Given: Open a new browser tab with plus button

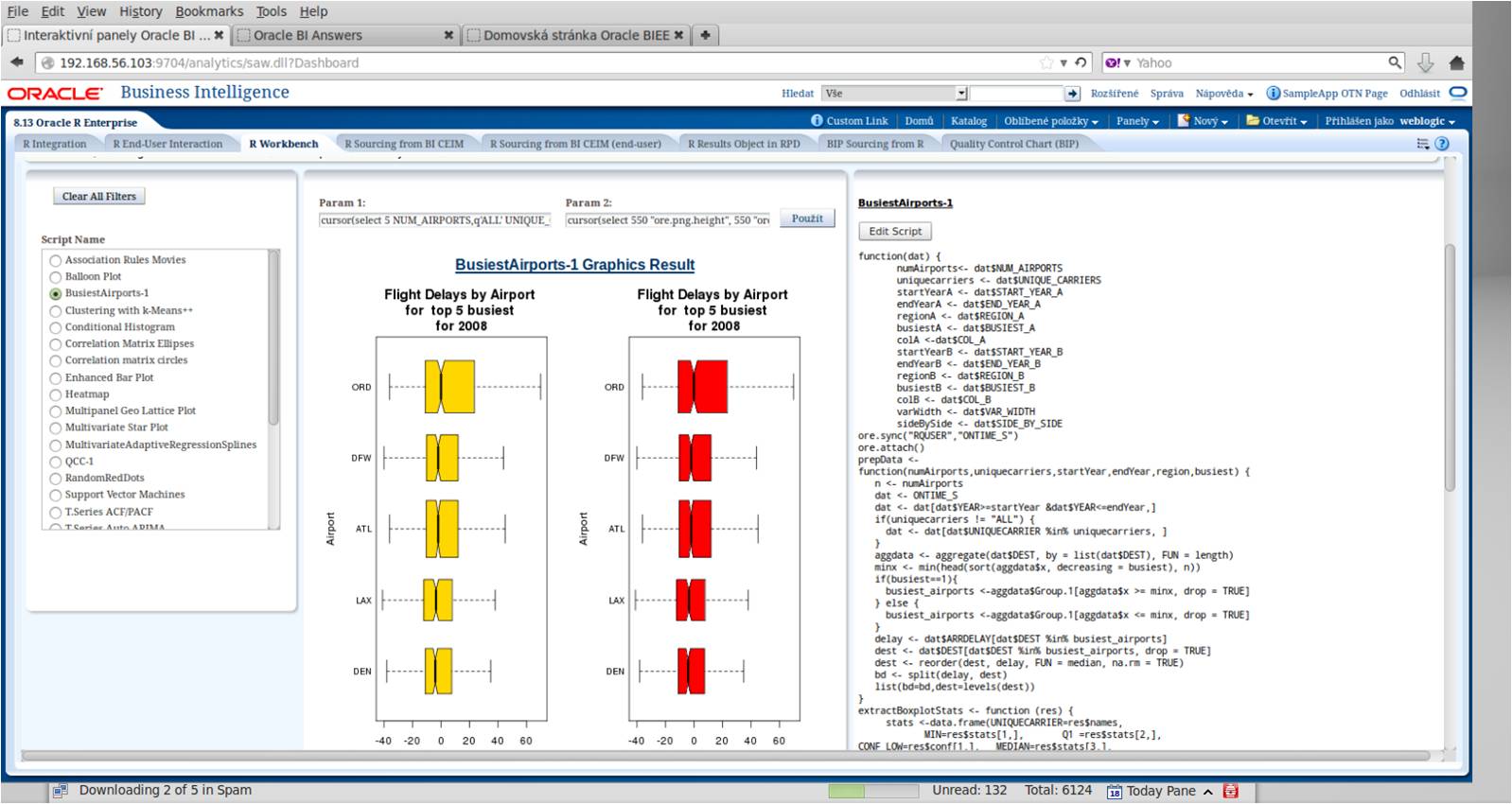Looking at the screenshot, I should [x=705, y=35].
